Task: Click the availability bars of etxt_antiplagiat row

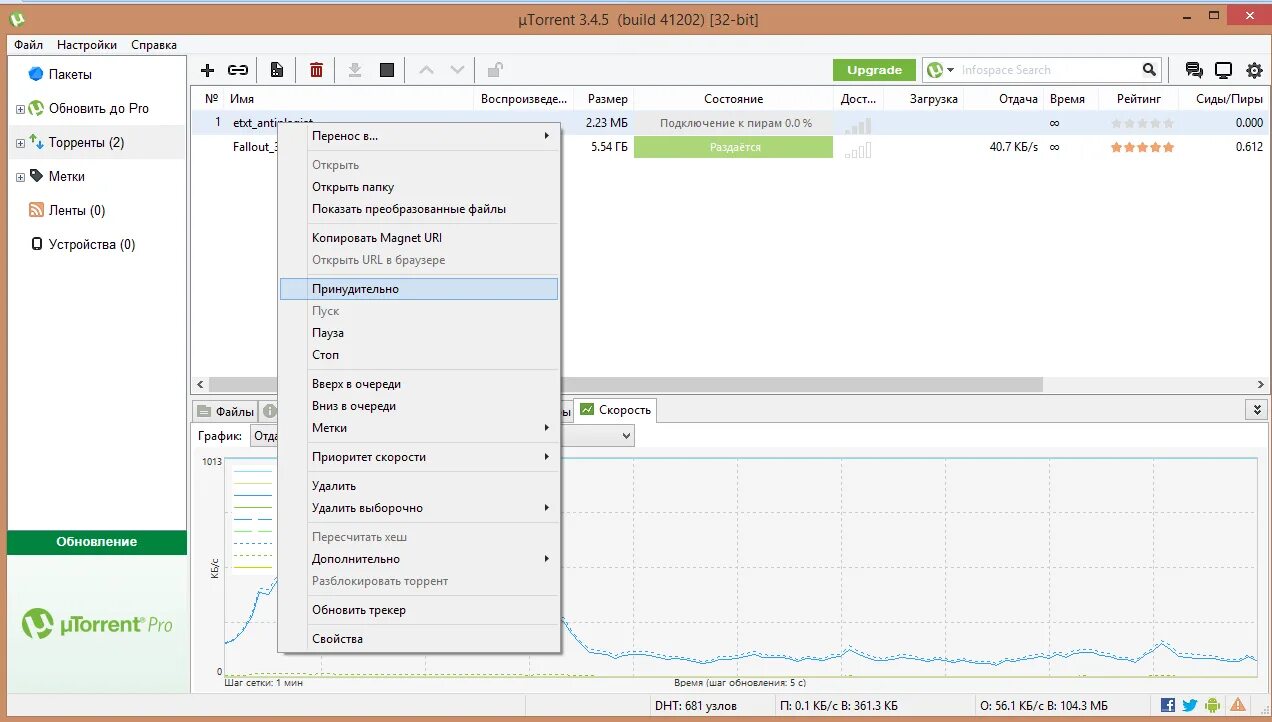Action: [x=858, y=124]
